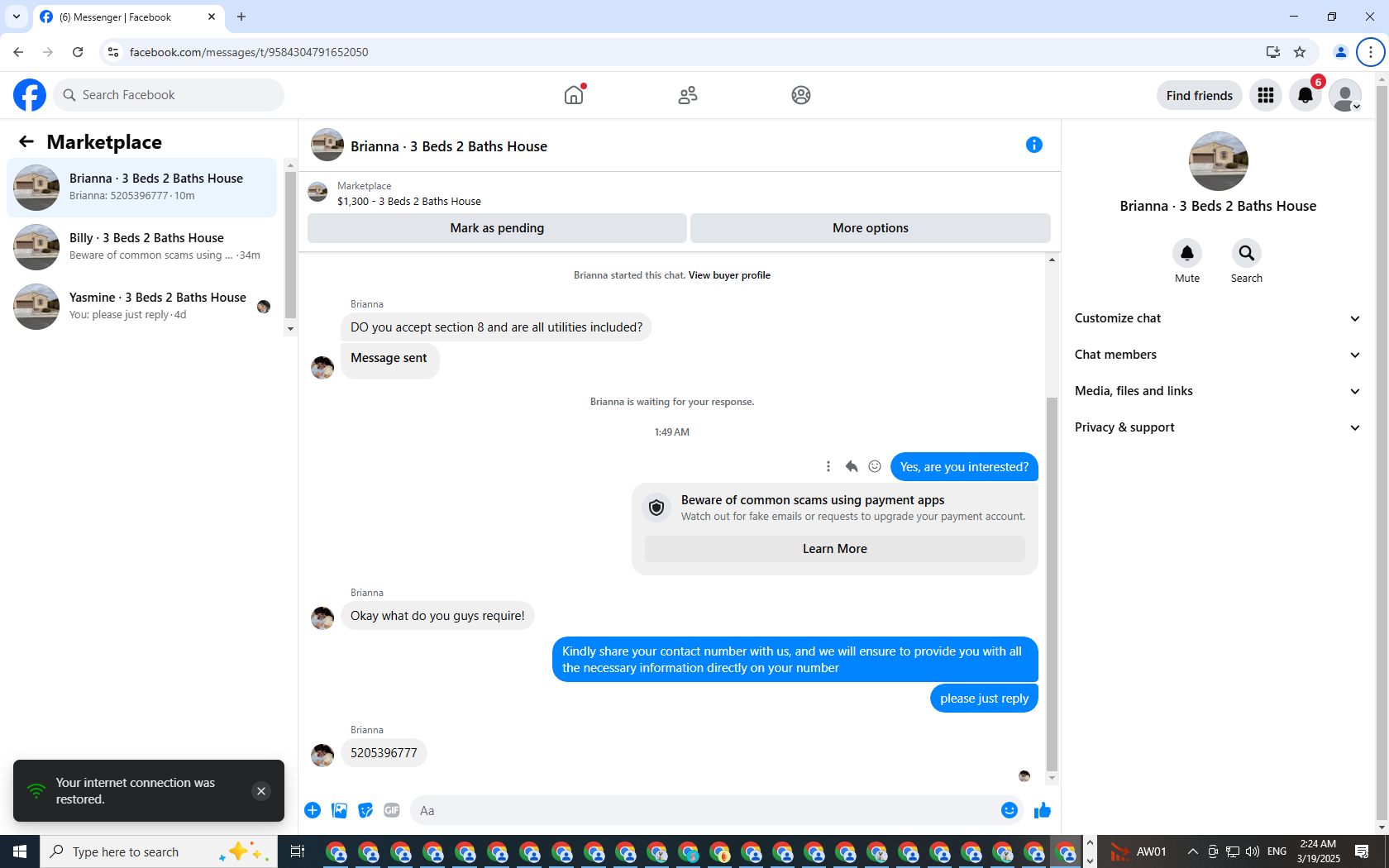
Task: Click Brianna's avatar beside 'Okay what do you guys require!'
Action: tap(322, 618)
